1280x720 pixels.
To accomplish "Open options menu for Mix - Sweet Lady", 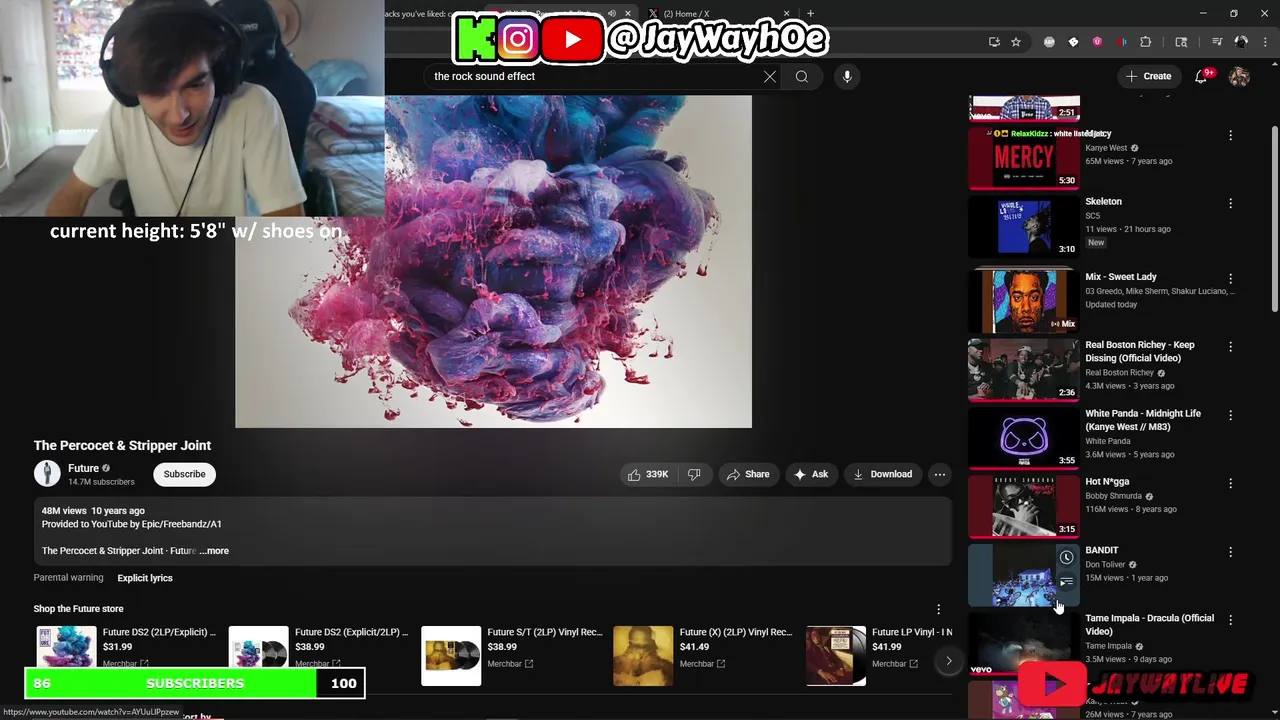I will 1231,278.
